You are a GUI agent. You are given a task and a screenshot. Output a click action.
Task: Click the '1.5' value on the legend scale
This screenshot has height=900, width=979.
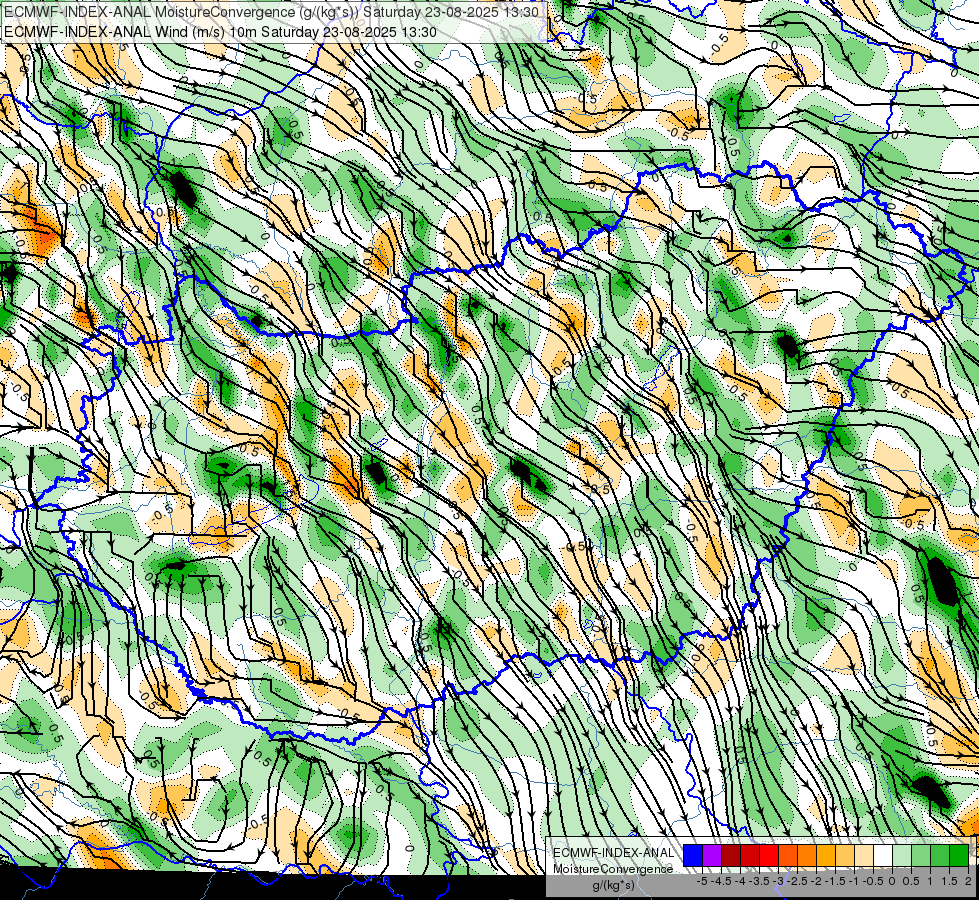click(950, 881)
